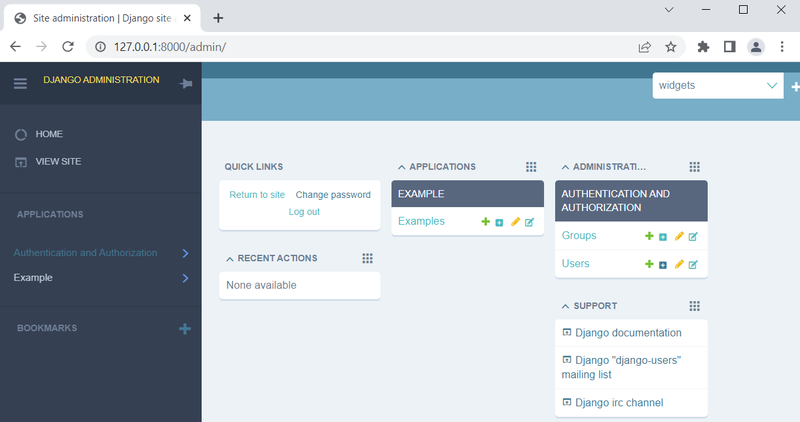800x422 pixels.
Task: Click the plus icon beside widgets dropdown
Action: point(795,87)
